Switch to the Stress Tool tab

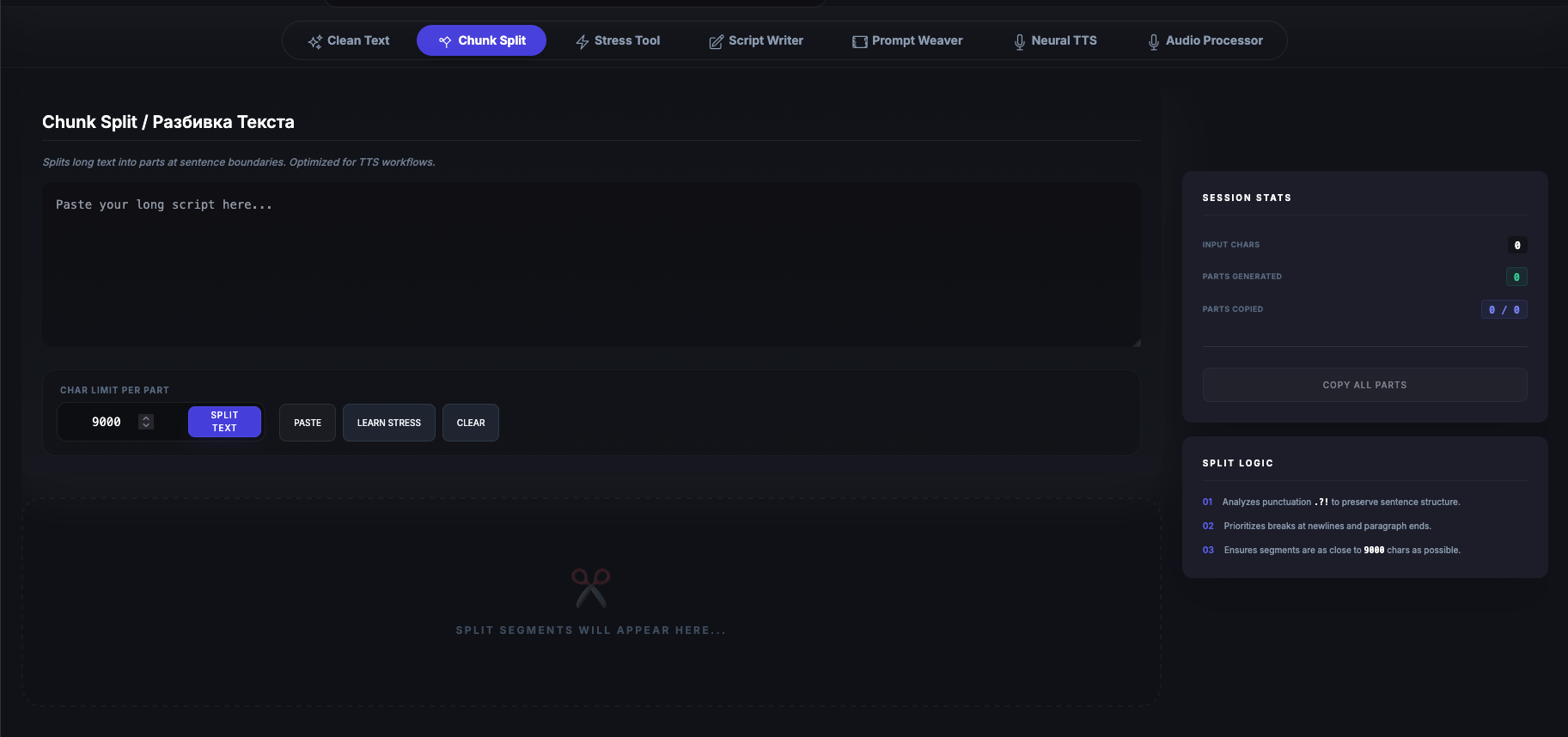618,40
